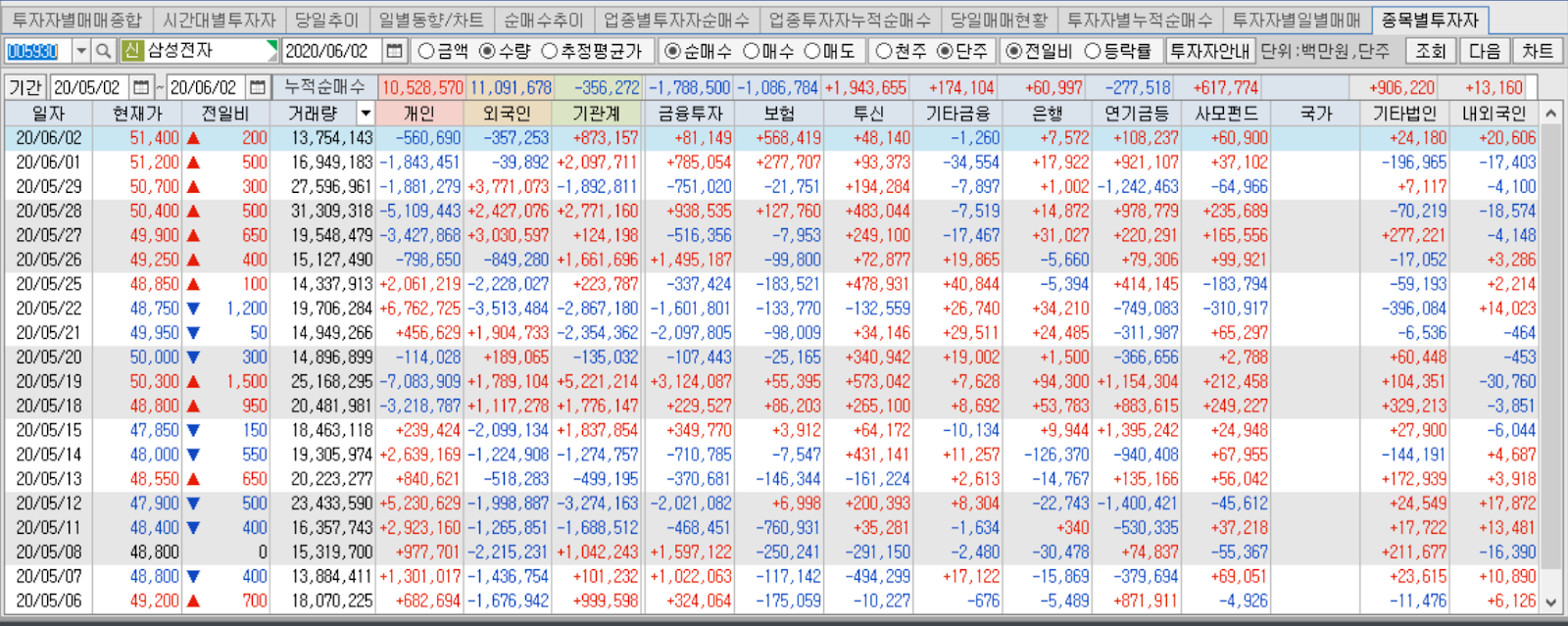
Task: Click the stock search magnifier icon
Action: pyautogui.click(x=104, y=51)
